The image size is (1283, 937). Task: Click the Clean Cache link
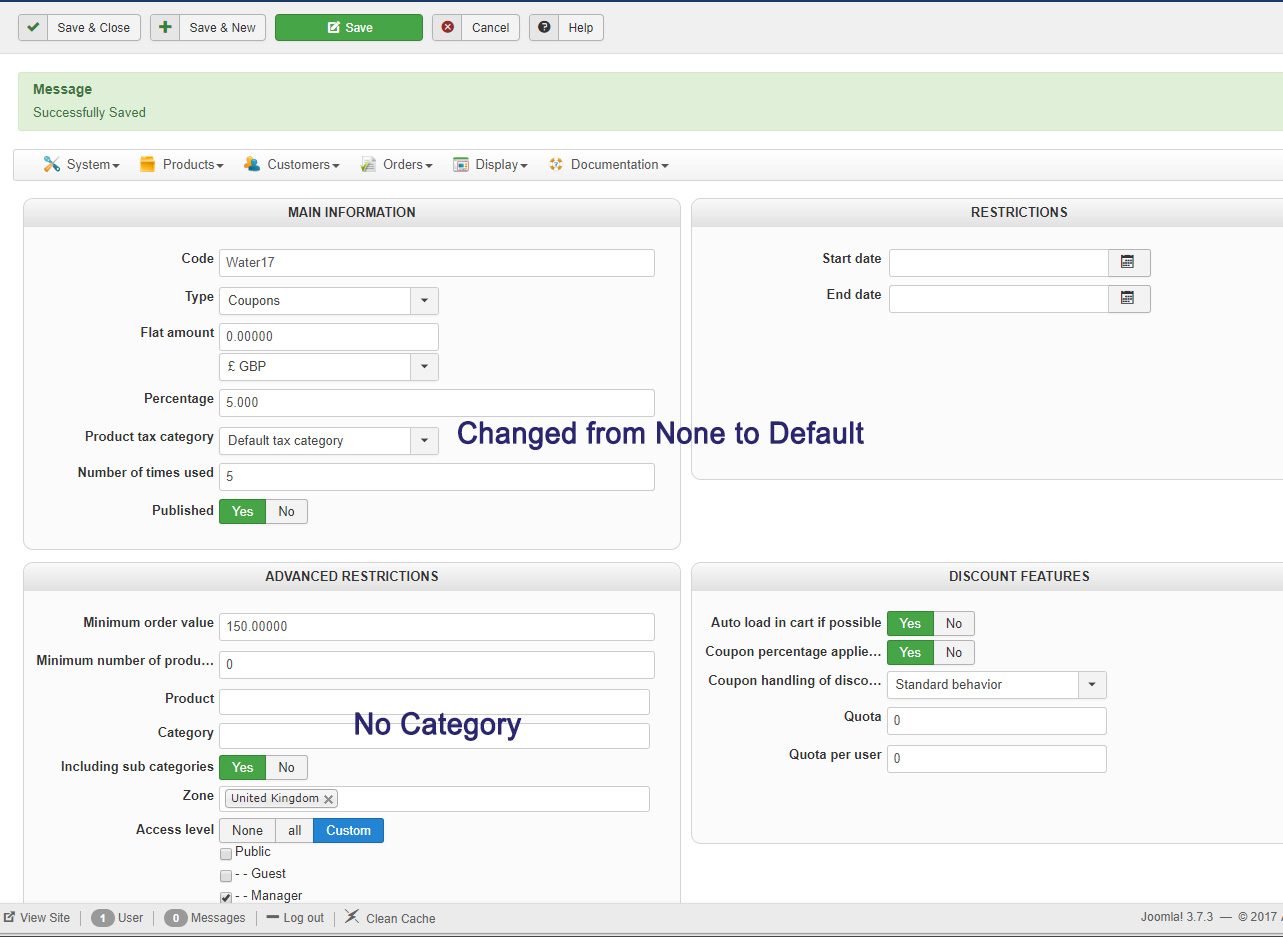click(390, 917)
